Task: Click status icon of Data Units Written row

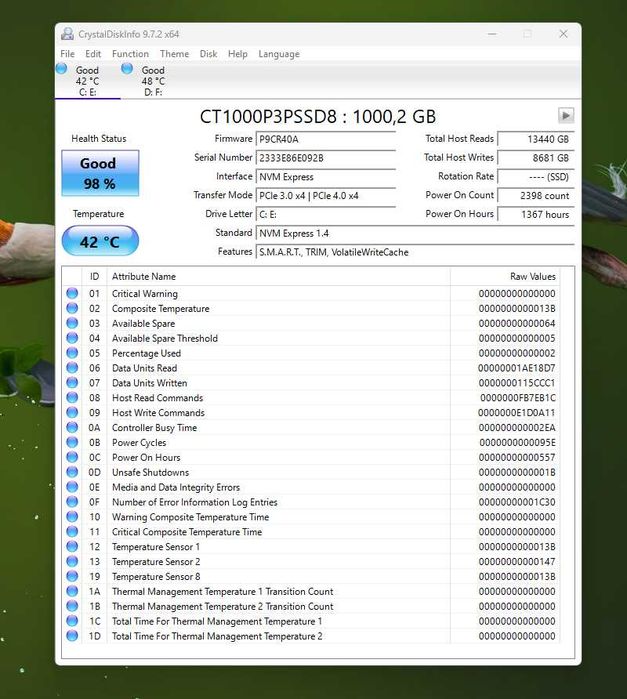Action: (72, 382)
